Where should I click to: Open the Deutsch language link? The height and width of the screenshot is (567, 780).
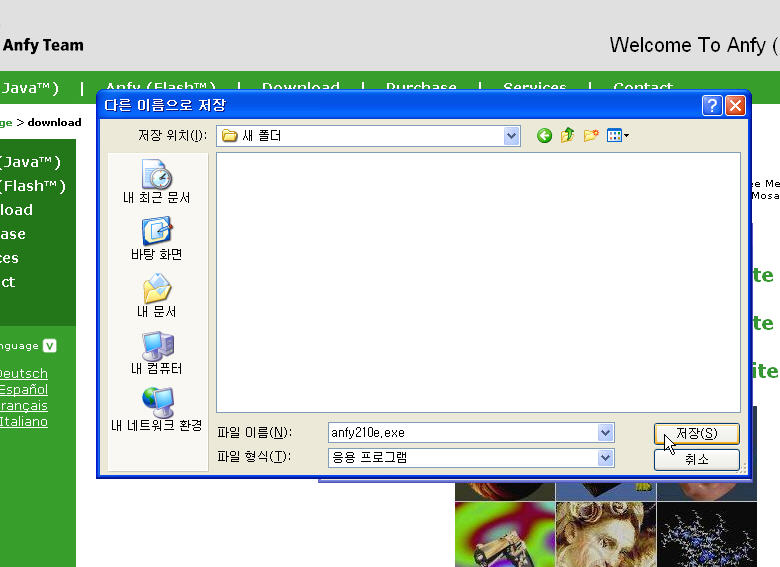point(23,374)
